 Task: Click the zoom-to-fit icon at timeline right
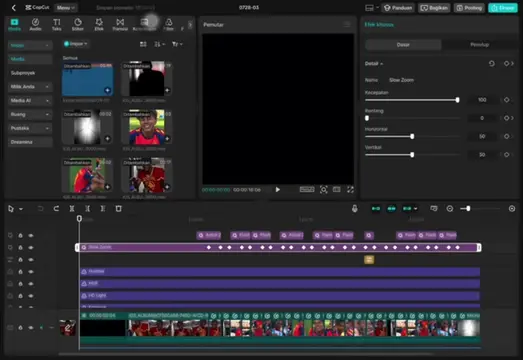tap(512, 209)
